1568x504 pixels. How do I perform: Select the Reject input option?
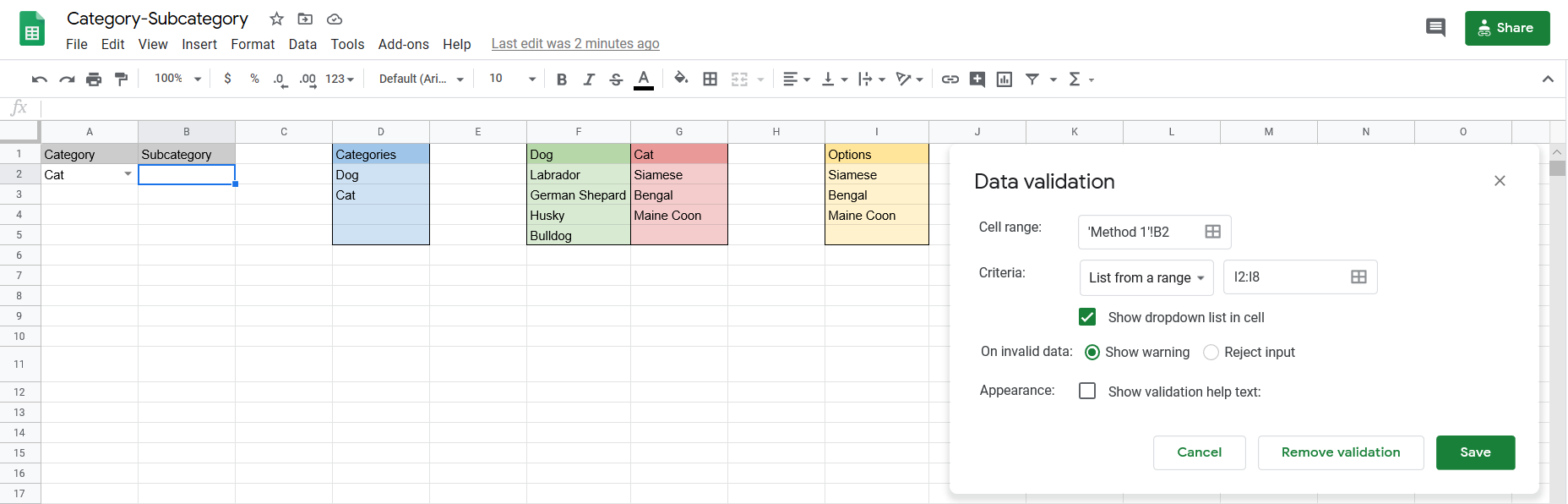pyautogui.click(x=1211, y=353)
